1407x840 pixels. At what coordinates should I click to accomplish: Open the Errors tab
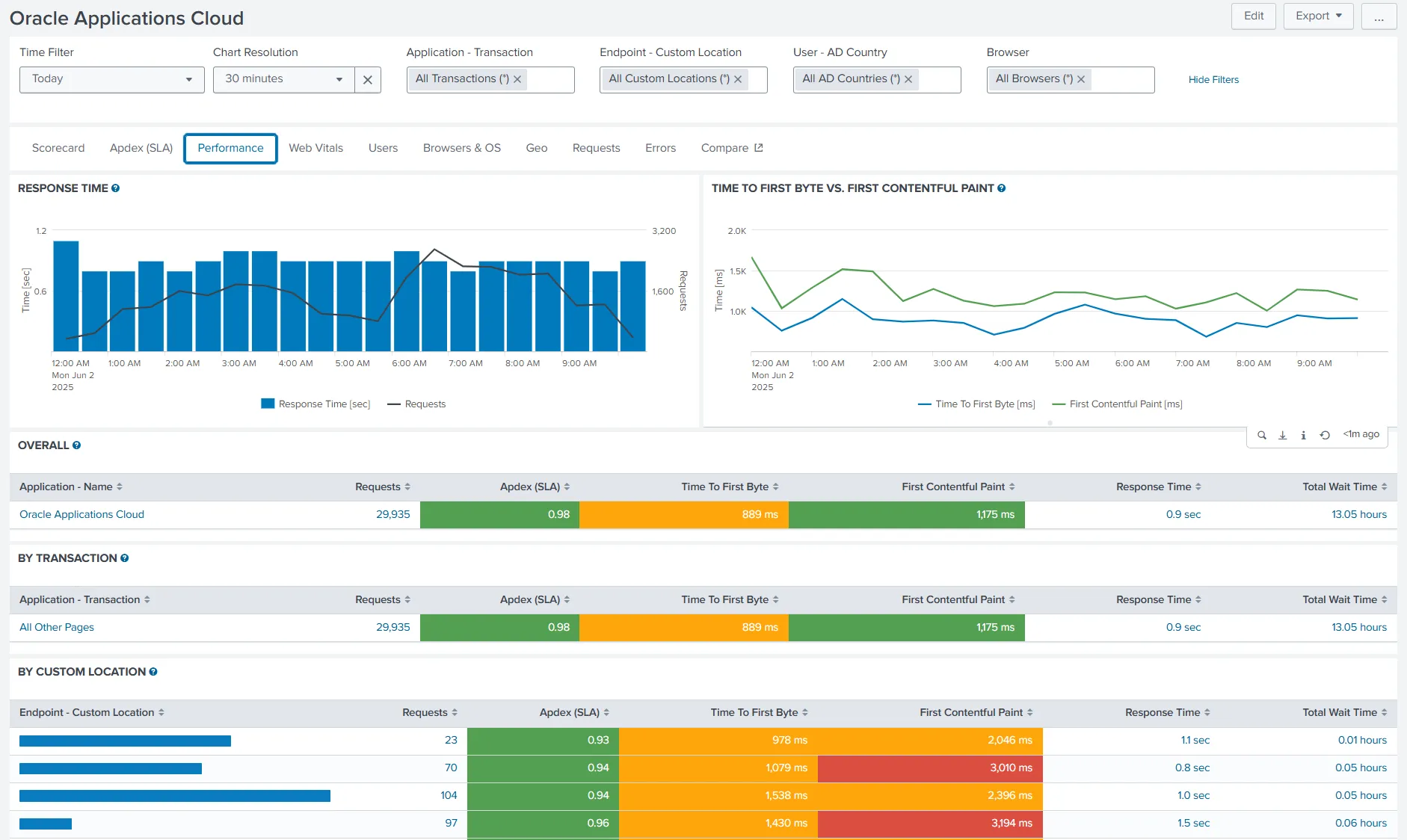(x=661, y=148)
